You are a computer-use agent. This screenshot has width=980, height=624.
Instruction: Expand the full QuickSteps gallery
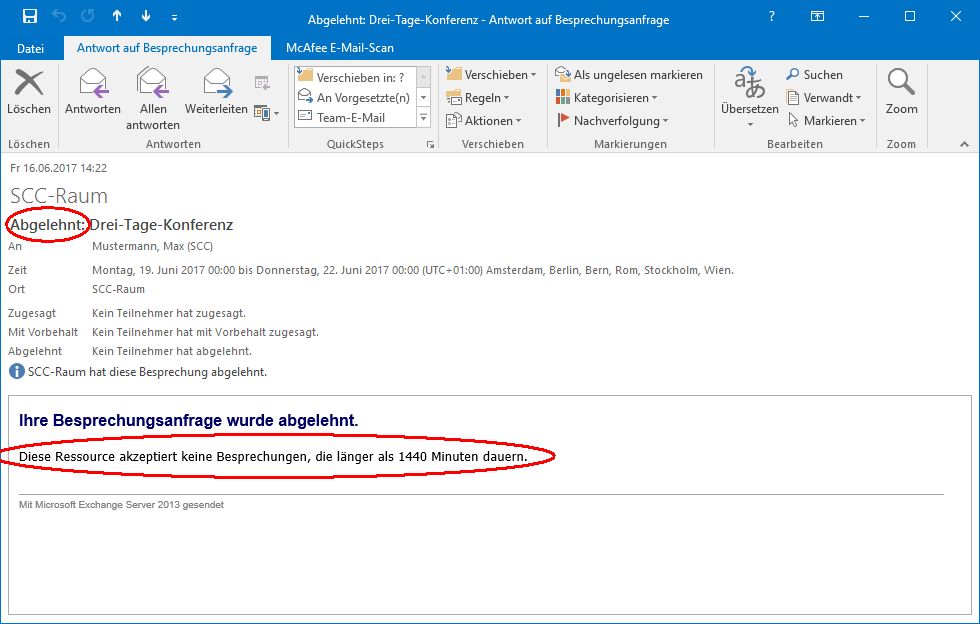point(424,118)
